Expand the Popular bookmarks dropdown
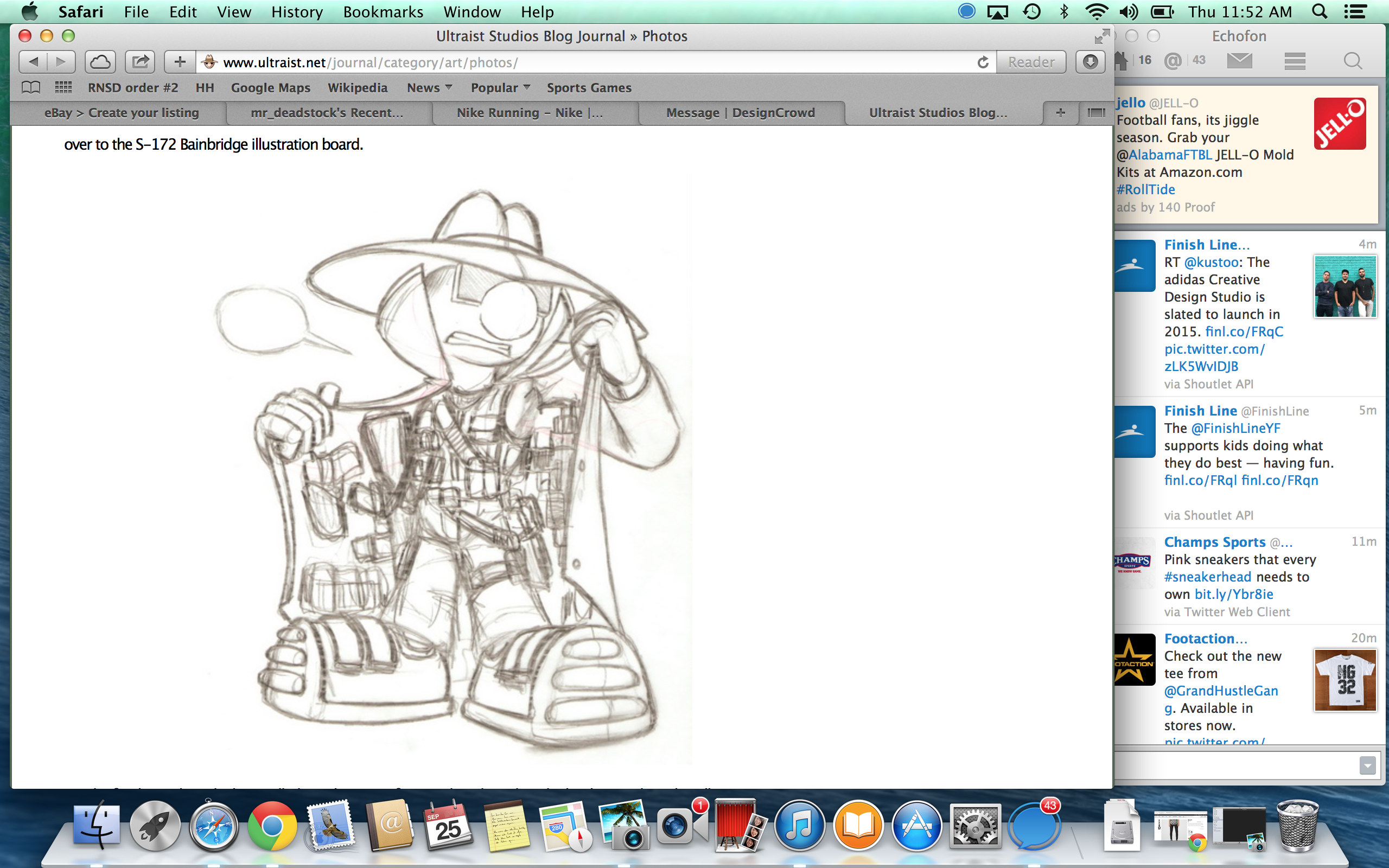Viewport: 1389px width, 868px height. pyautogui.click(x=500, y=88)
